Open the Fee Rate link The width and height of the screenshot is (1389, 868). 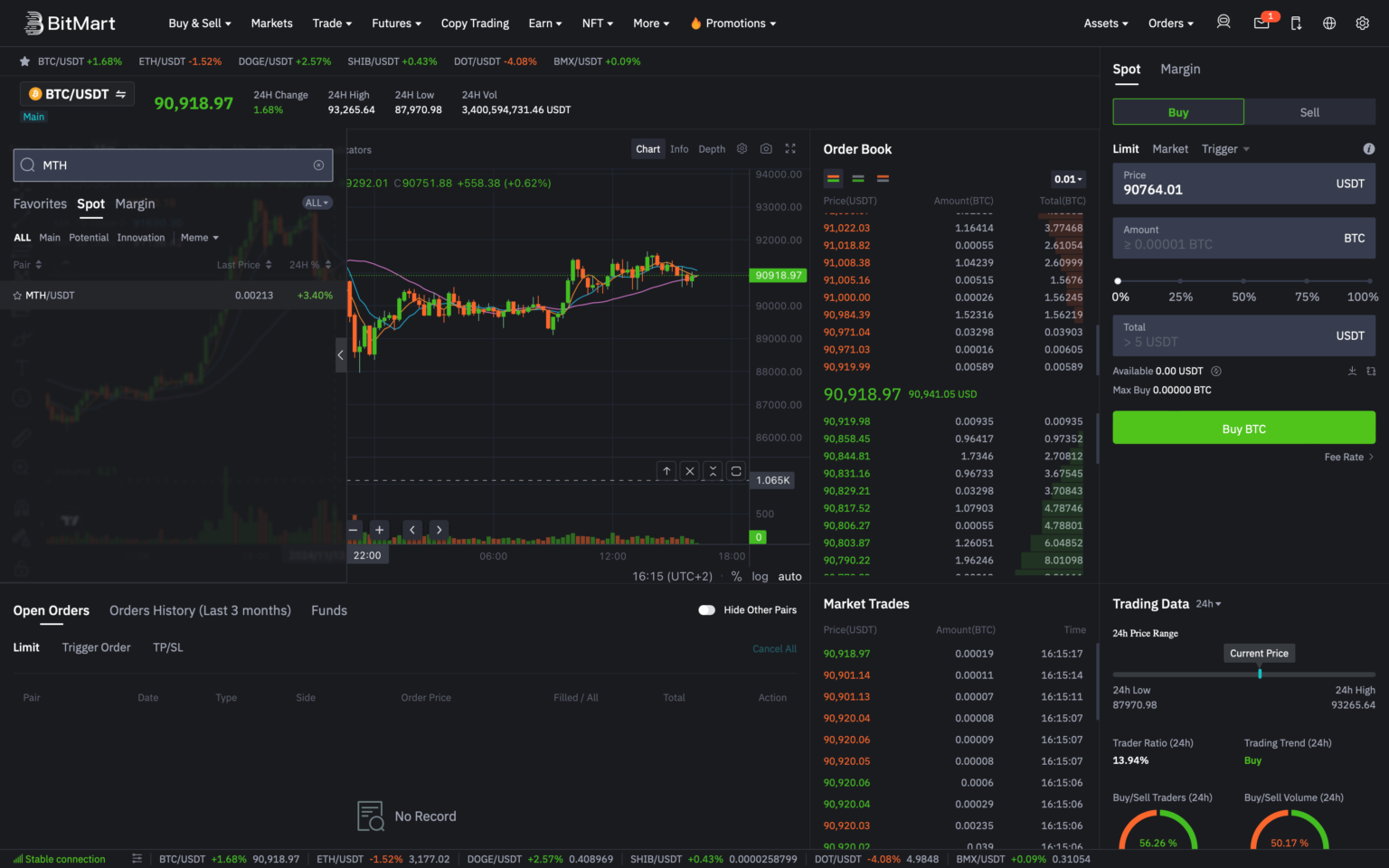click(1349, 457)
